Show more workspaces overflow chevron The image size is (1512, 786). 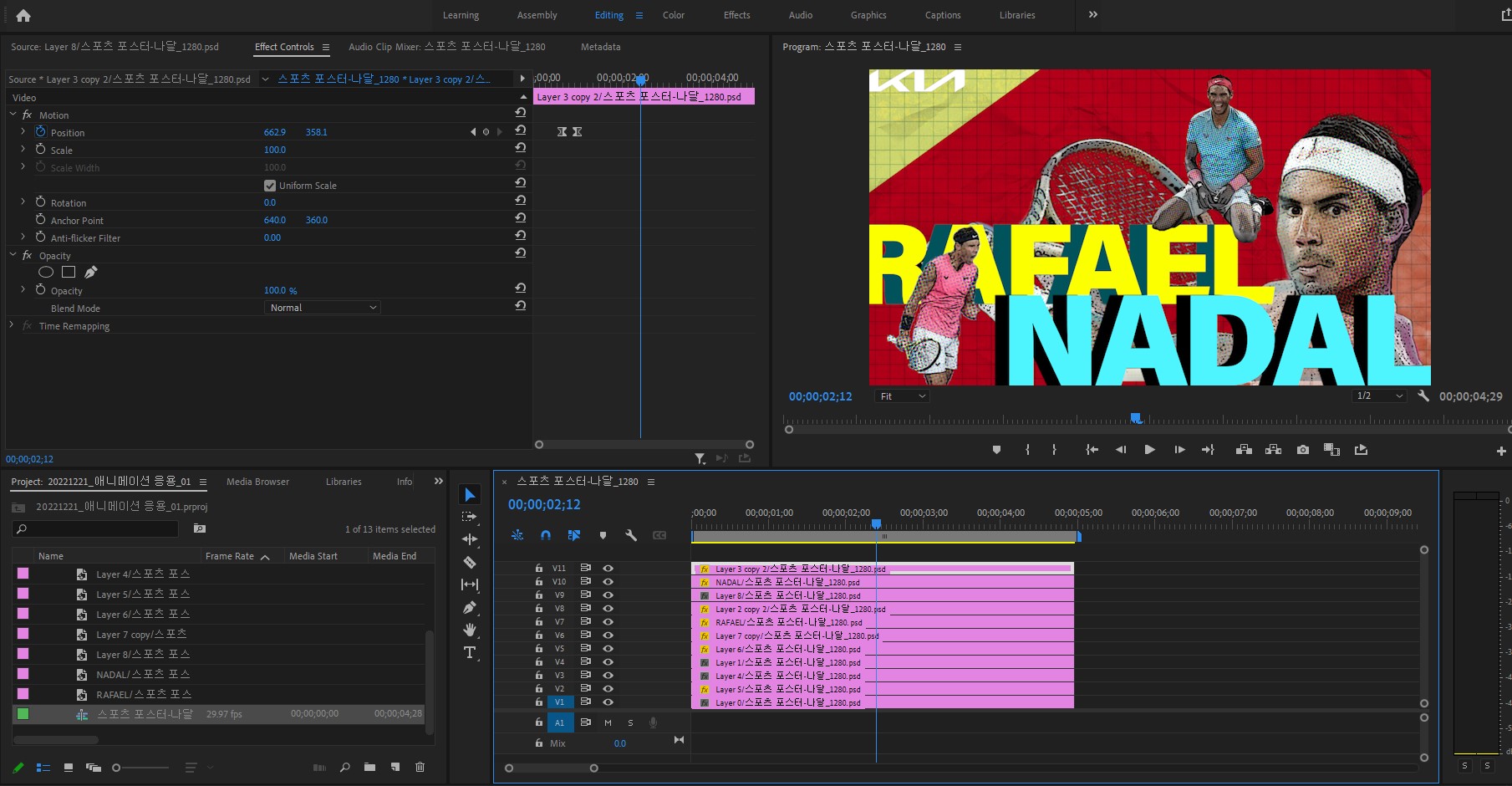pos(1092,14)
